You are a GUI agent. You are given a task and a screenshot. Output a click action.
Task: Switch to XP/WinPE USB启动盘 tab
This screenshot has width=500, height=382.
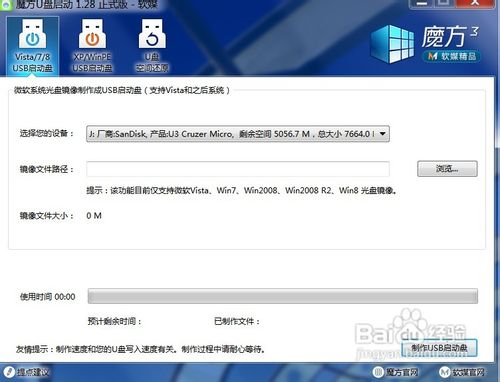92,46
